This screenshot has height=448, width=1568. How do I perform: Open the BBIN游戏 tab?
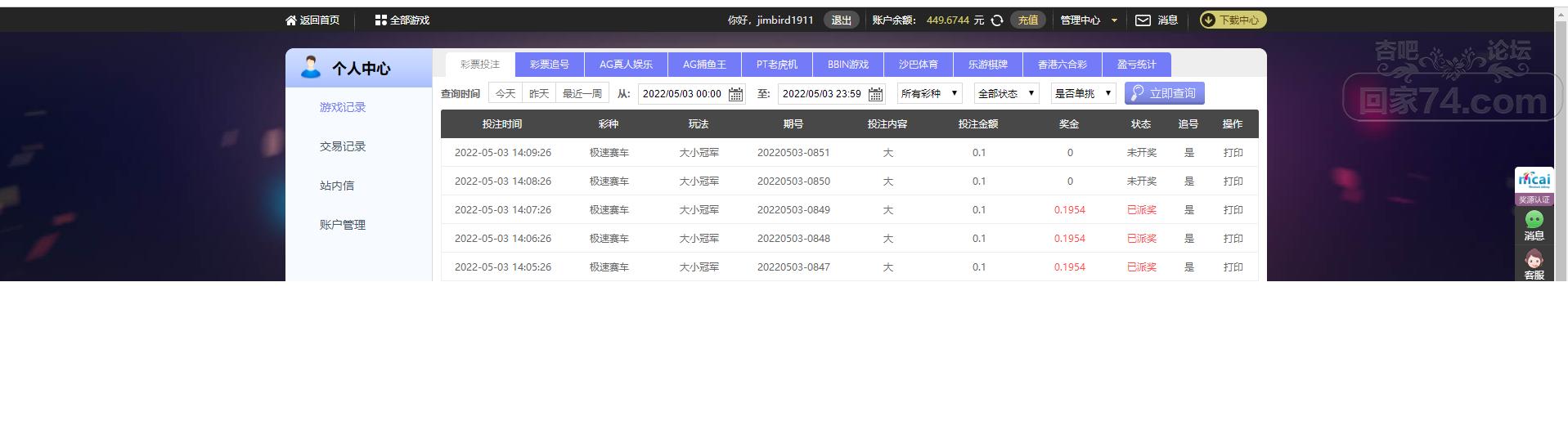[848, 65]
